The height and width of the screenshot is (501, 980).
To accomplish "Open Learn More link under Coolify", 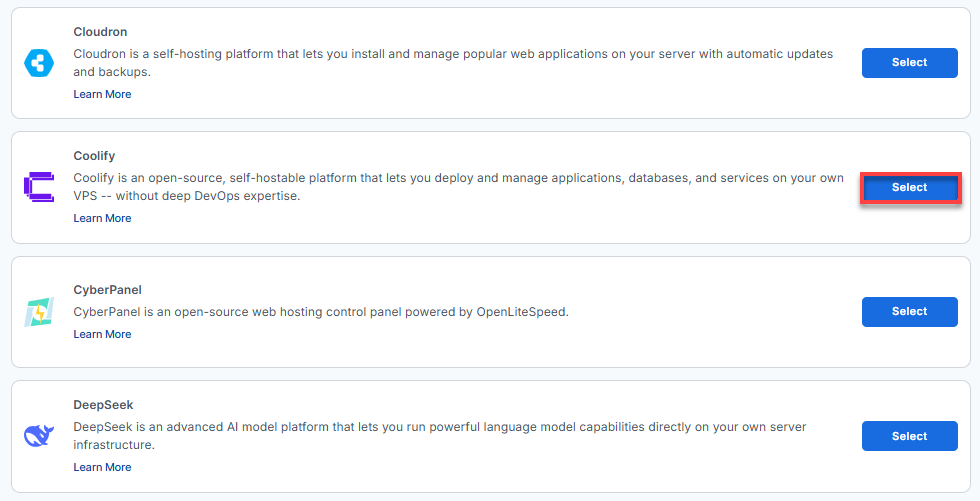I will [102, 218].
